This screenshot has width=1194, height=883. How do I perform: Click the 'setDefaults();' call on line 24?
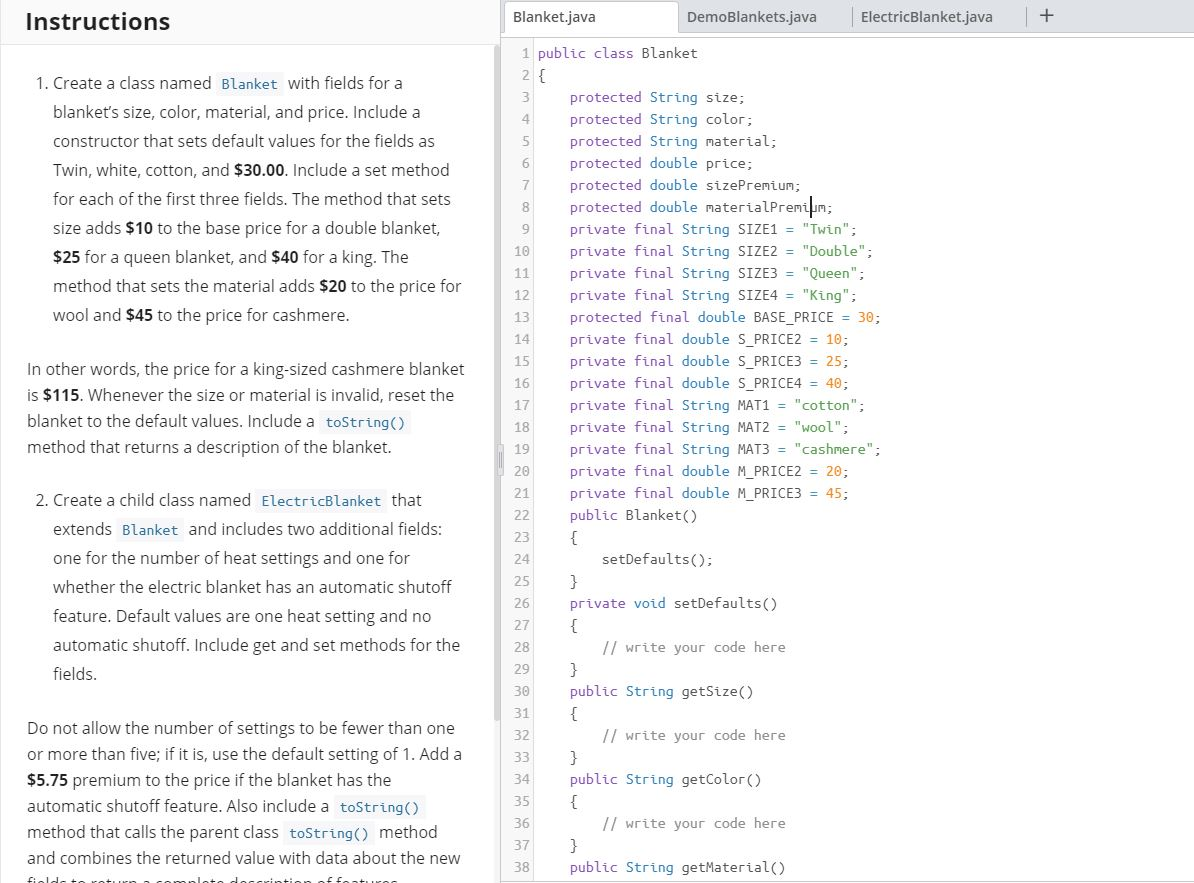tap(657, 560)
